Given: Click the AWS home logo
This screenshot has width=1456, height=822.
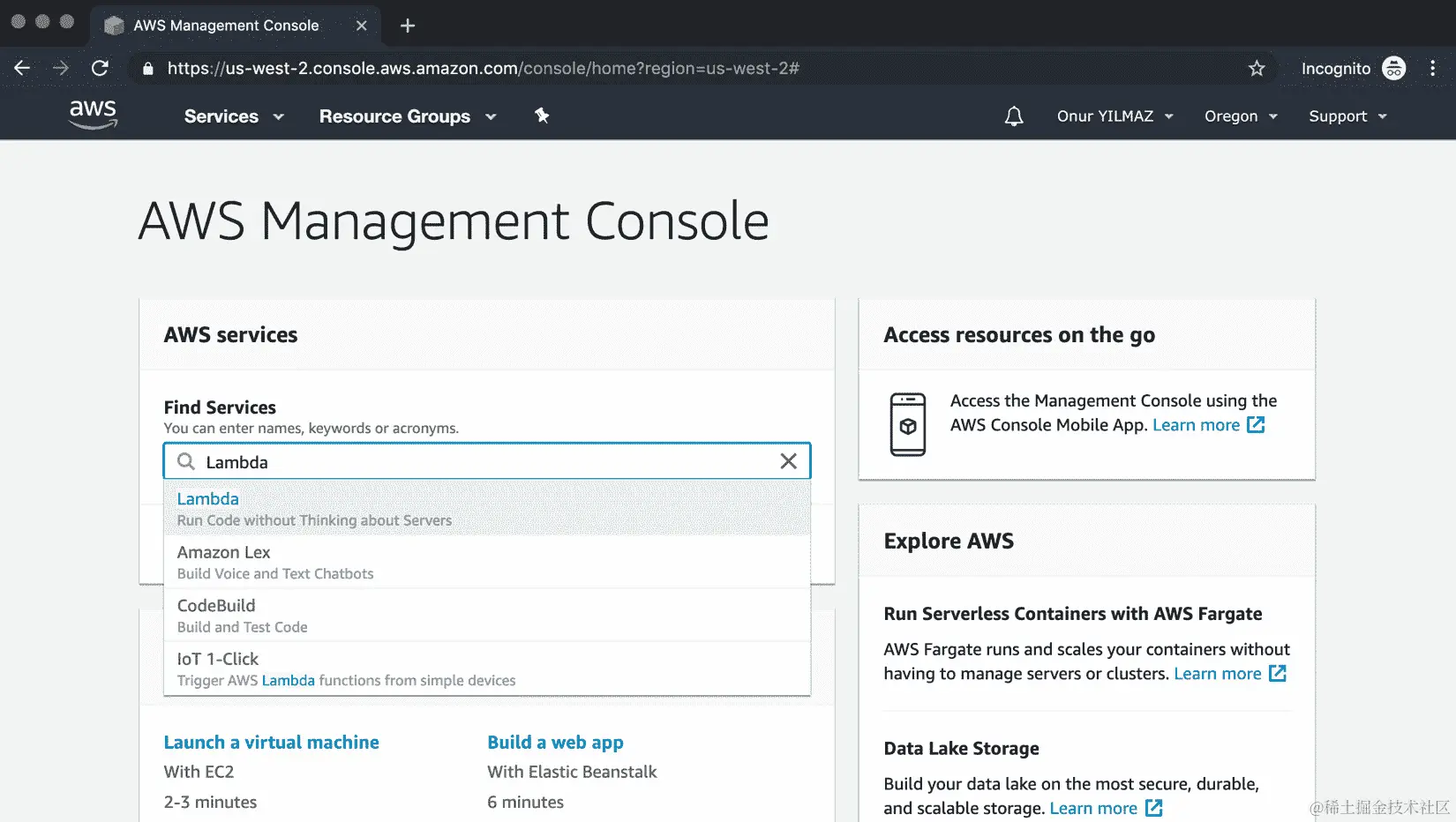Looking at the screenshot, I should [92, 114].
